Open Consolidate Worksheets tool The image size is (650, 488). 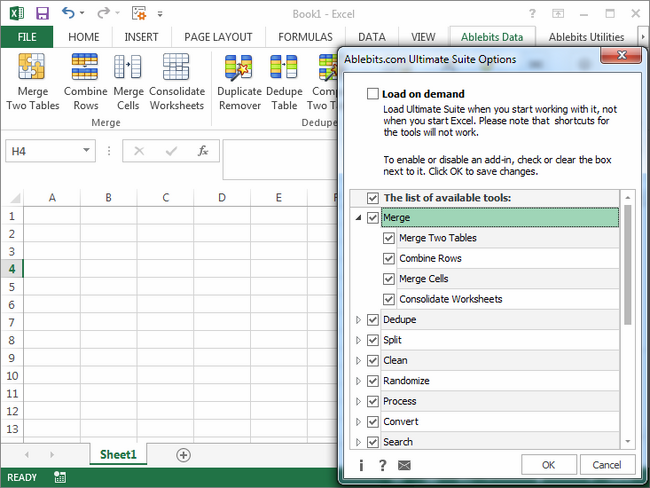point(177,82)
